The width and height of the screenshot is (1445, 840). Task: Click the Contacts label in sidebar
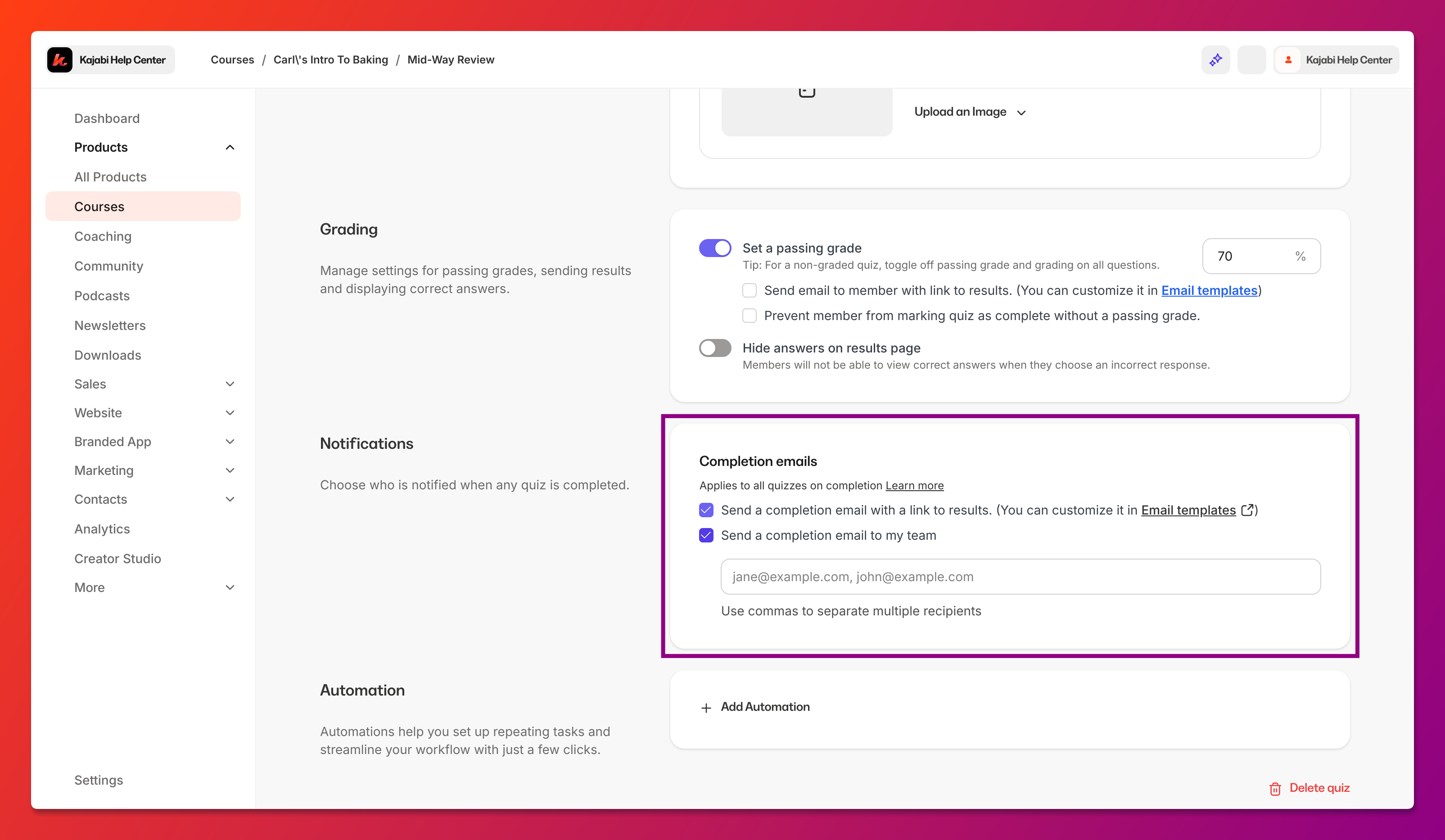[100, 499]
